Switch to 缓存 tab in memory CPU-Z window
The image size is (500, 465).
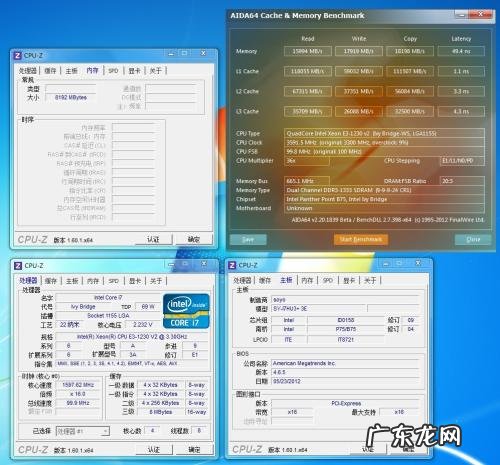[x=50, y=71]
